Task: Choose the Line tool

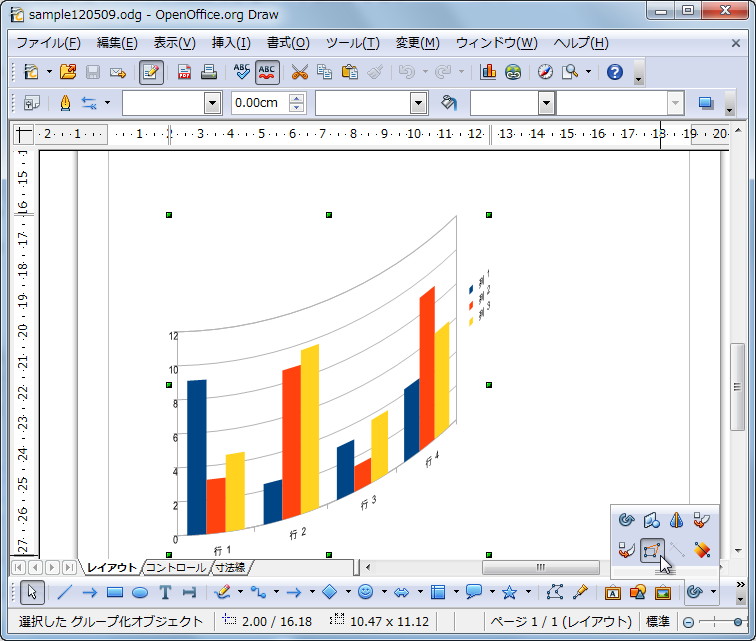Action: tap(65, 592)
